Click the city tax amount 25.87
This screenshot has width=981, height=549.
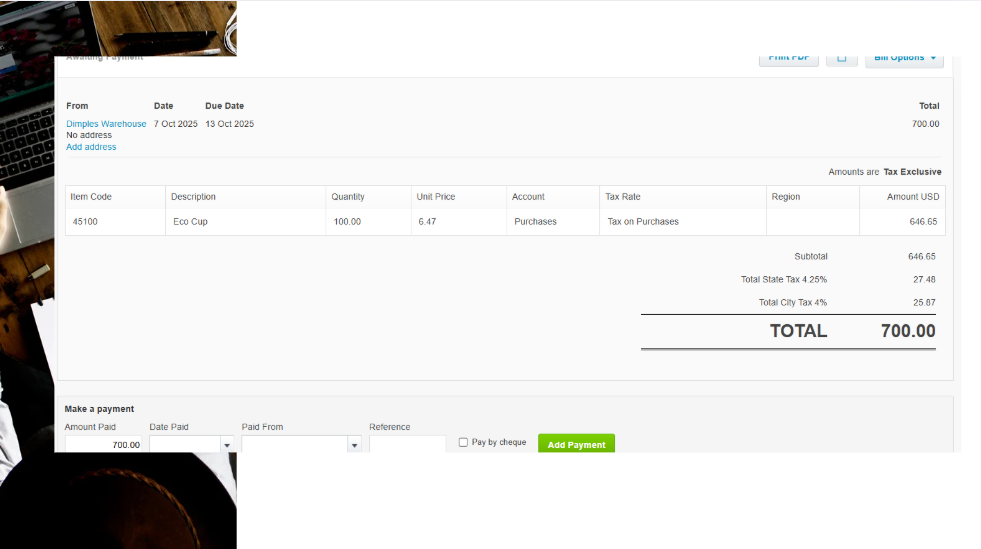[924, 303]
